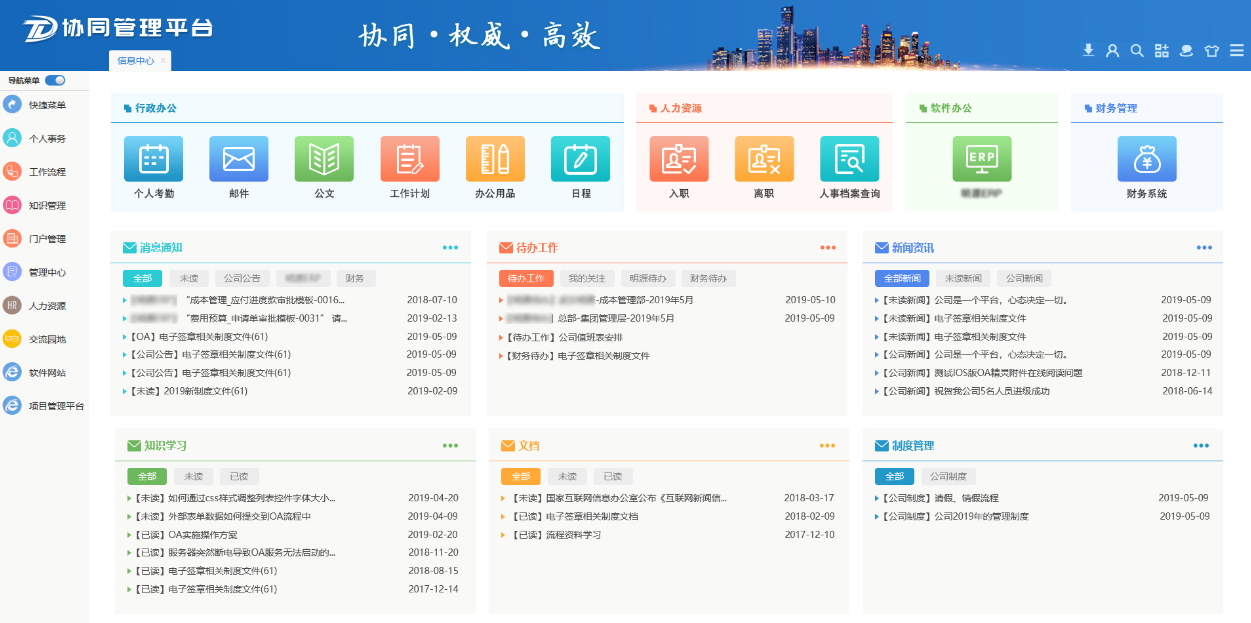Viewport: 1251px width, 623px height.
Task: Open the 办公用品 office supplies icon
Action: click(x=495, y=159)
